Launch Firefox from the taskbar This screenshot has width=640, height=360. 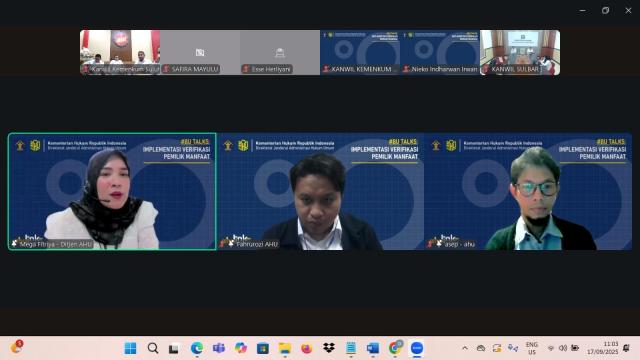tap(307, 348)
